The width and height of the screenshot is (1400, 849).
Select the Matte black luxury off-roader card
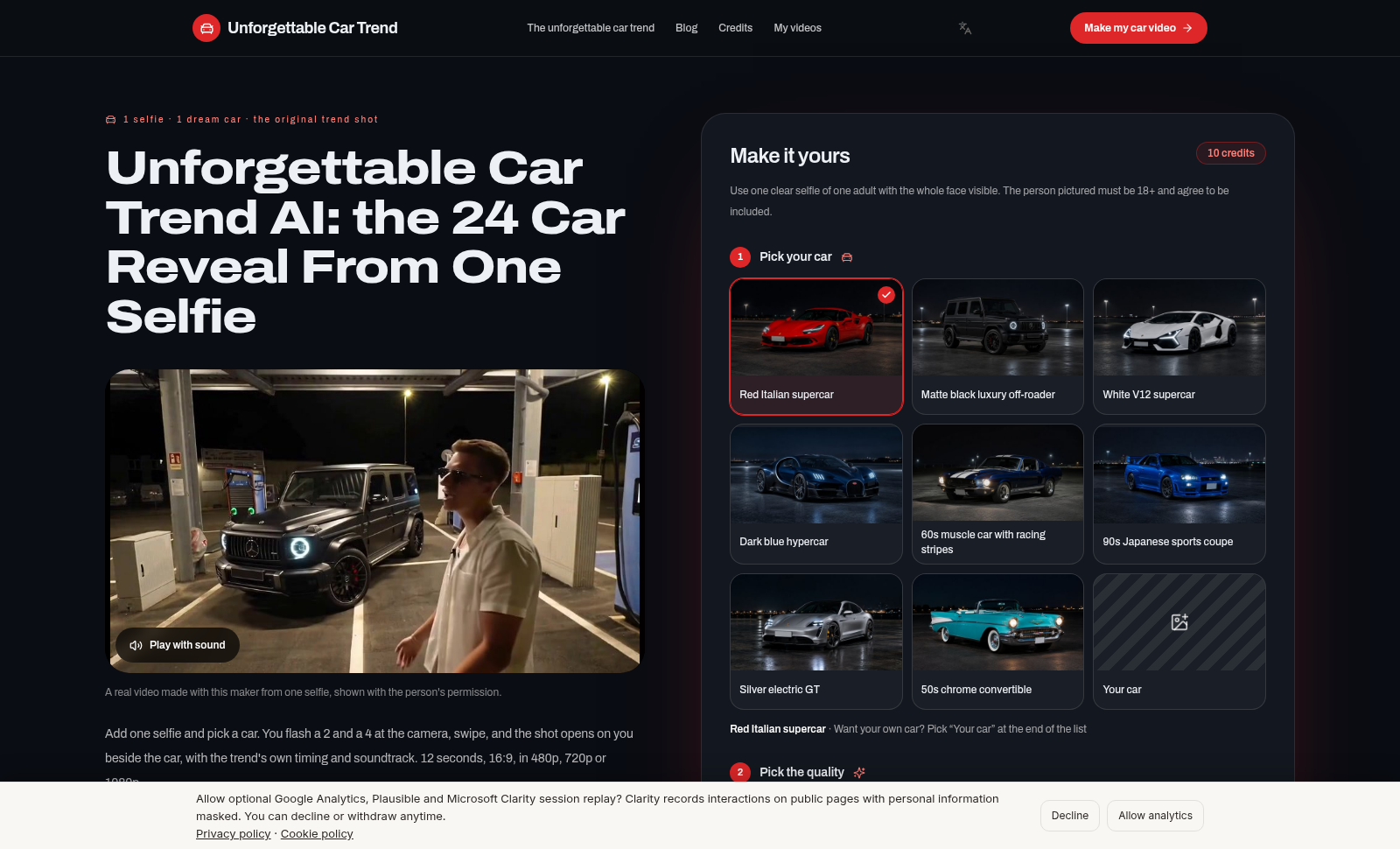click(x=997, y=347)
